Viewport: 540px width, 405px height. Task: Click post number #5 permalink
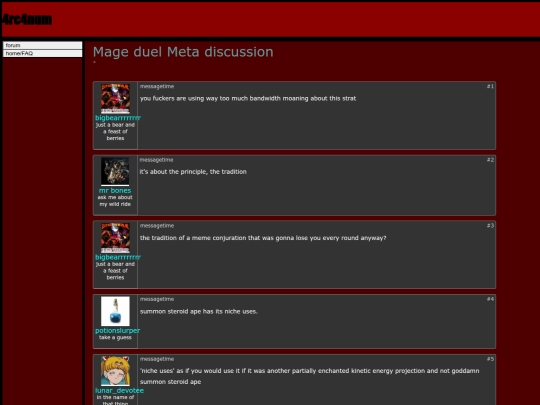(490, 359)
